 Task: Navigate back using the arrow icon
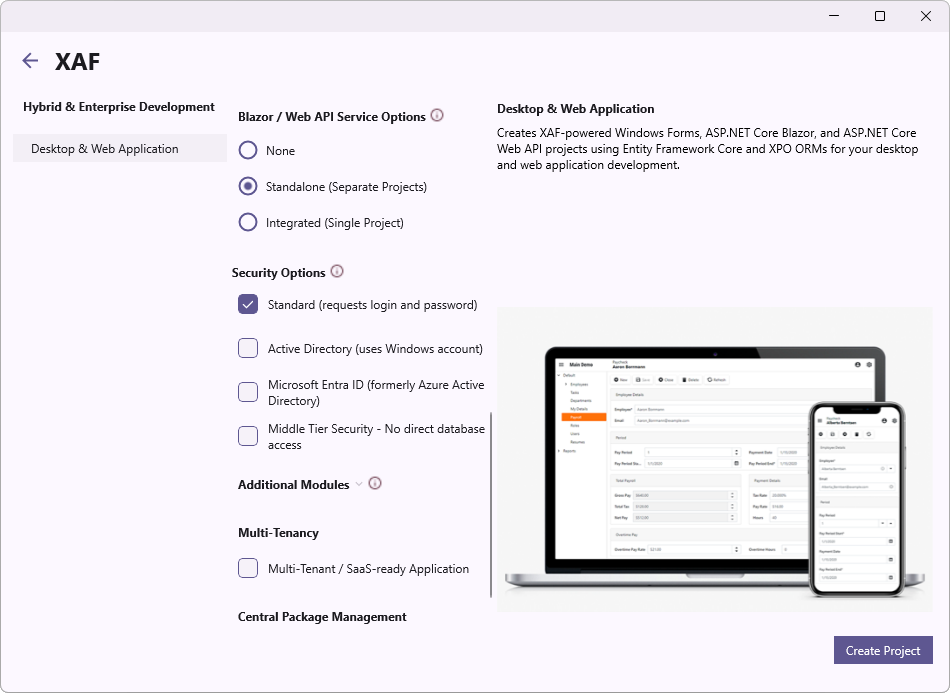[x=30, y=61]
